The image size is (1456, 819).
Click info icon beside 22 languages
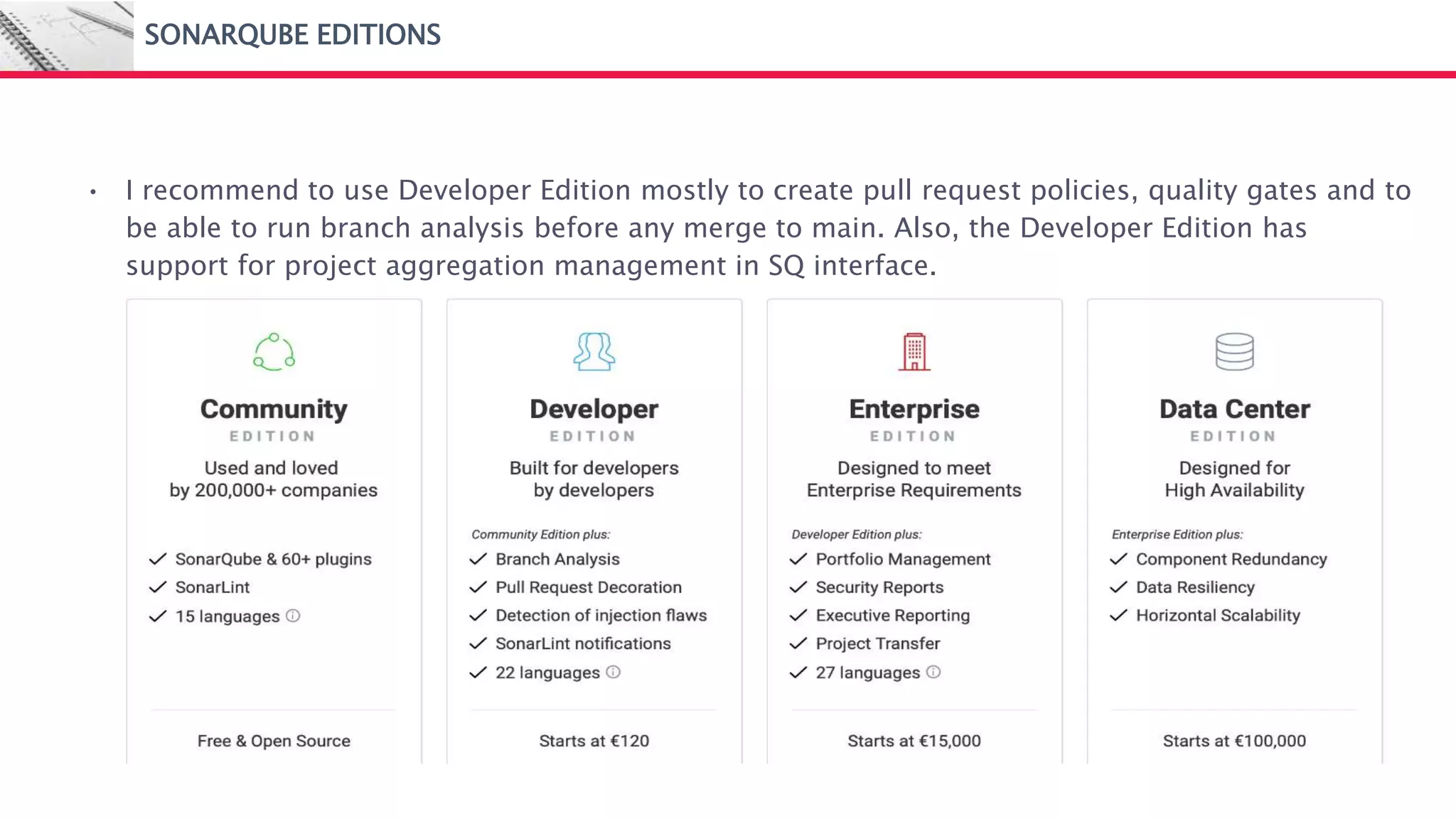pyautogui.click(x=613, y=672)
